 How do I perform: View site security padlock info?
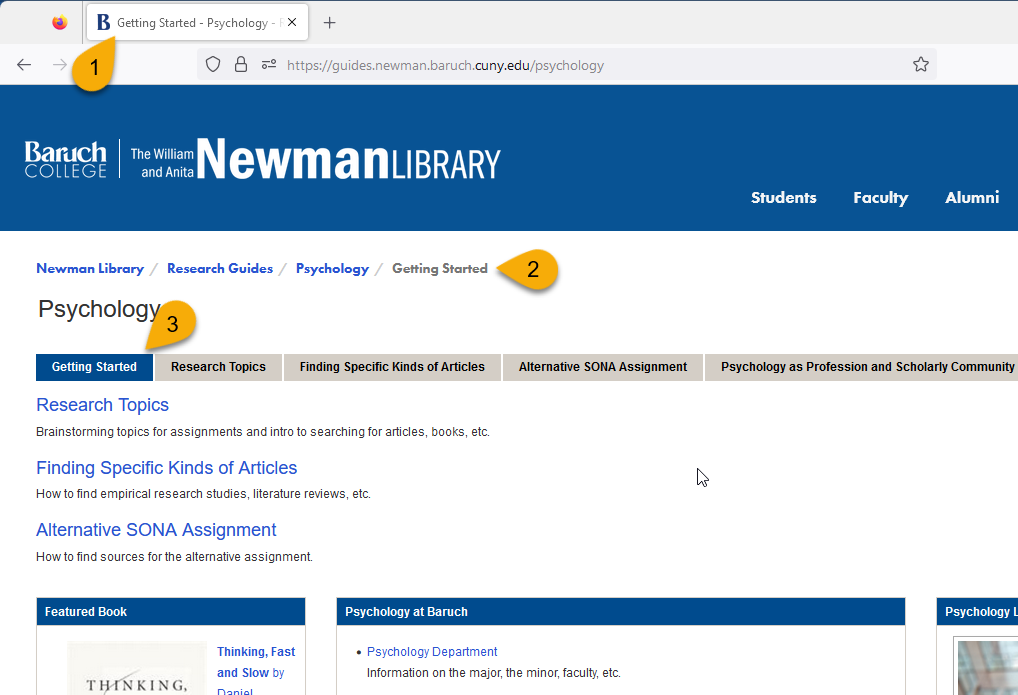[x=241, y=64]
